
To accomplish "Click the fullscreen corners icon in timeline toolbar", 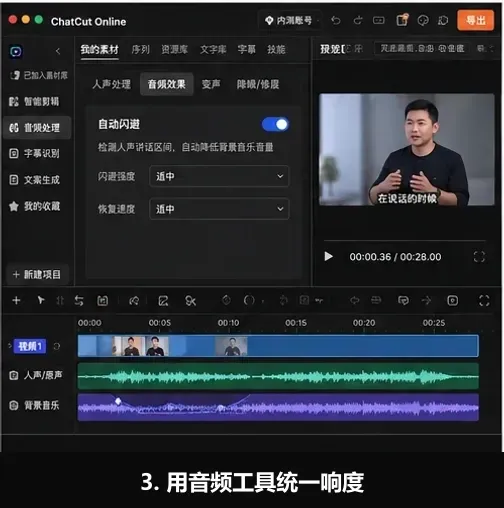I will pyautogui.click(x=484, y=300).
